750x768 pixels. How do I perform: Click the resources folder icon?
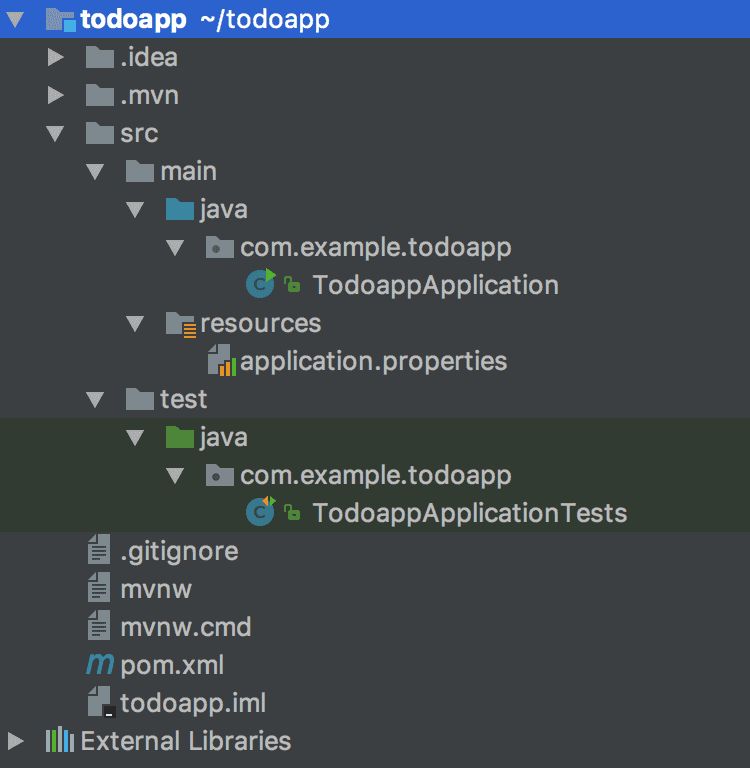tap(180, 323)
